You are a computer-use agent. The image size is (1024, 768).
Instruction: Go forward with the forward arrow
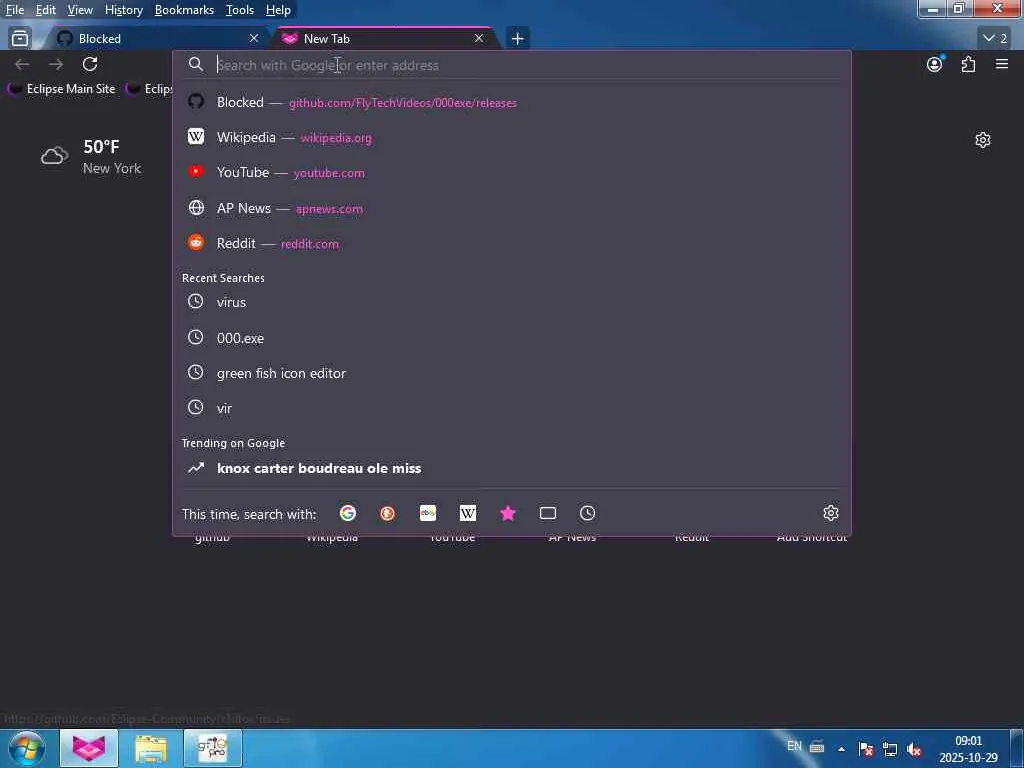pyautogui.click(x=56, y=64)
